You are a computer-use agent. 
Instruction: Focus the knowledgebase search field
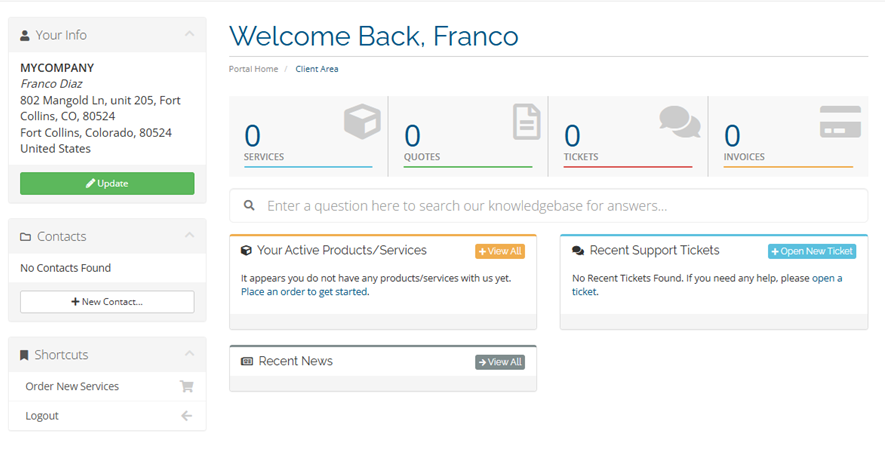560,206
